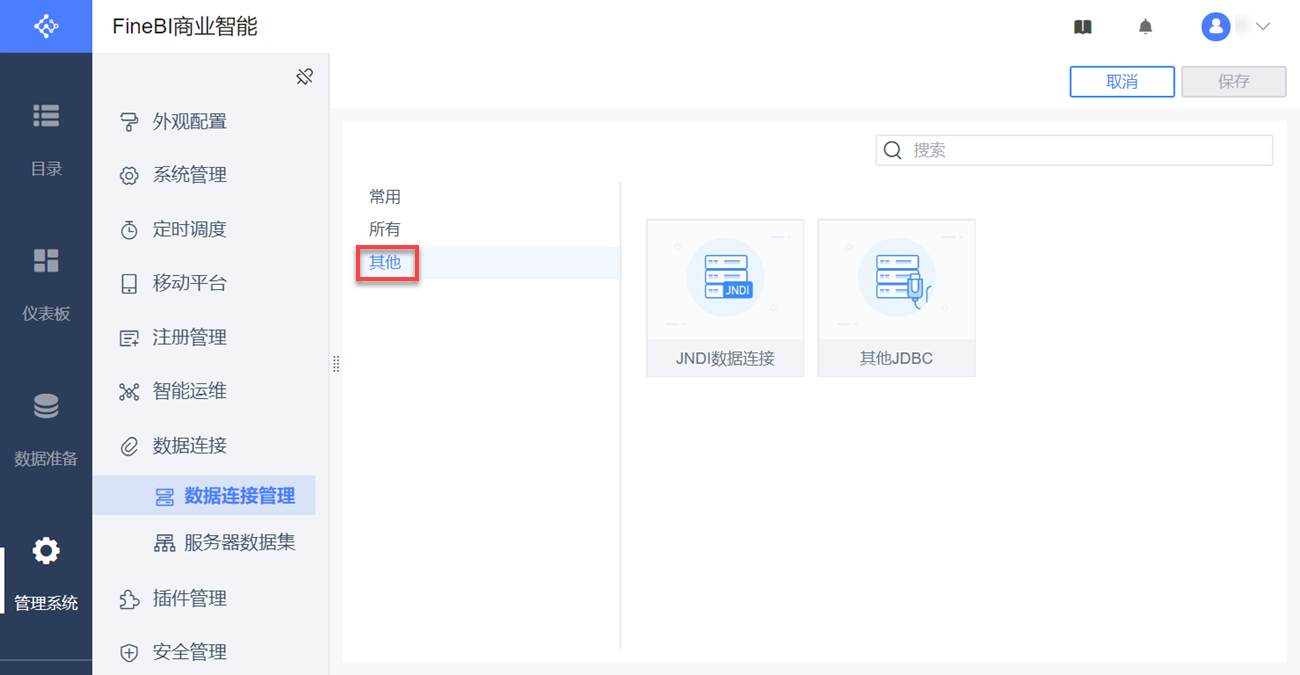The image size is (1300, 675).
Task: Click the registration icon beside 注册管理
Action: [129, 338]
